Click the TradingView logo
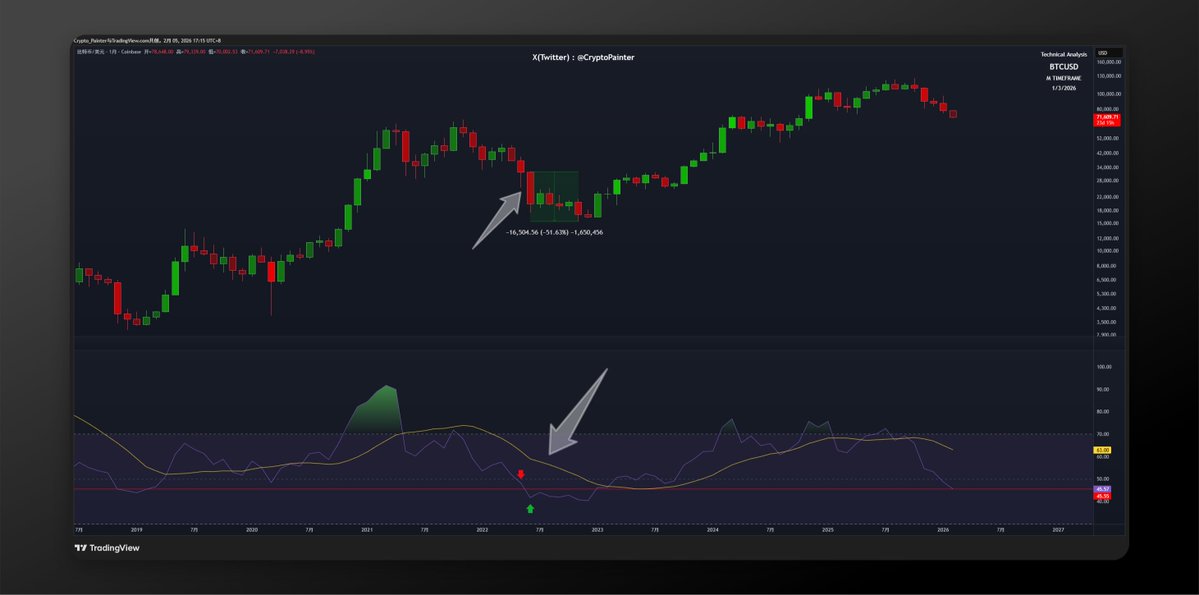 tap(107, 548)
